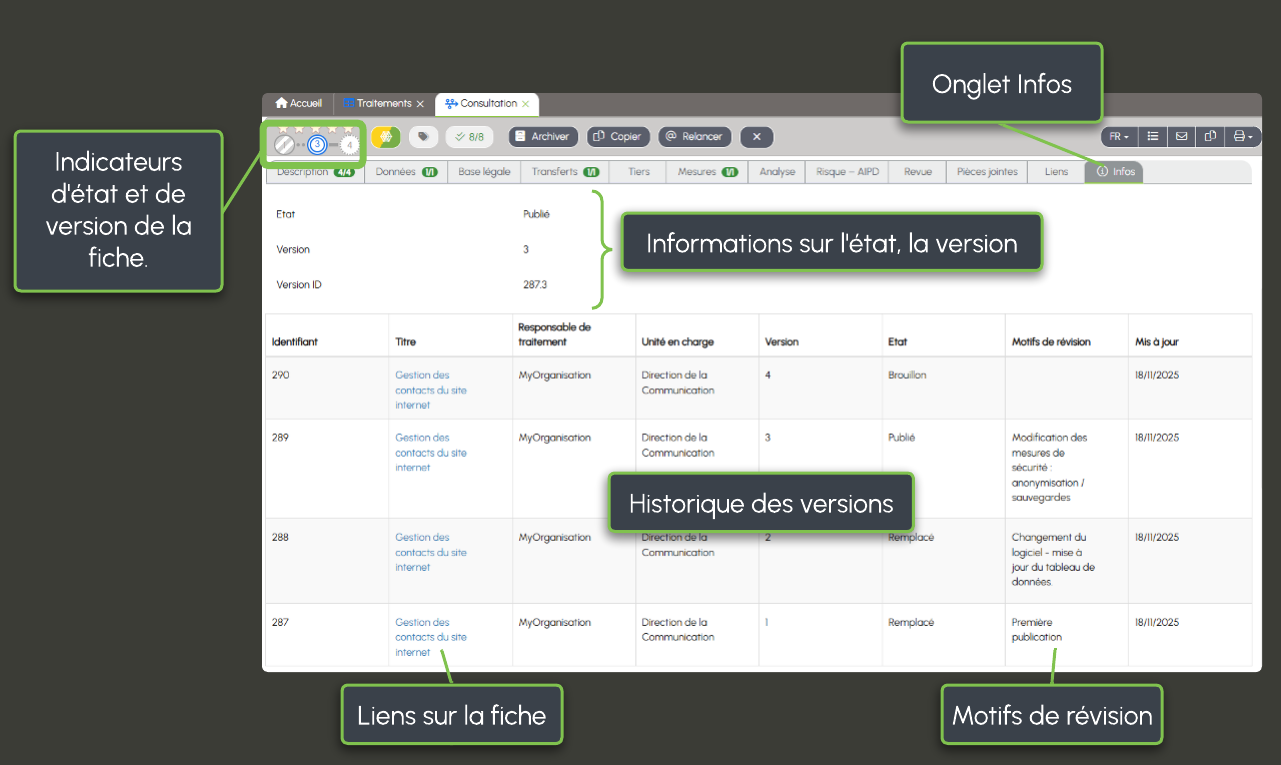Go to the Accueil home tab
The image size is (1281, 765).
299,104
